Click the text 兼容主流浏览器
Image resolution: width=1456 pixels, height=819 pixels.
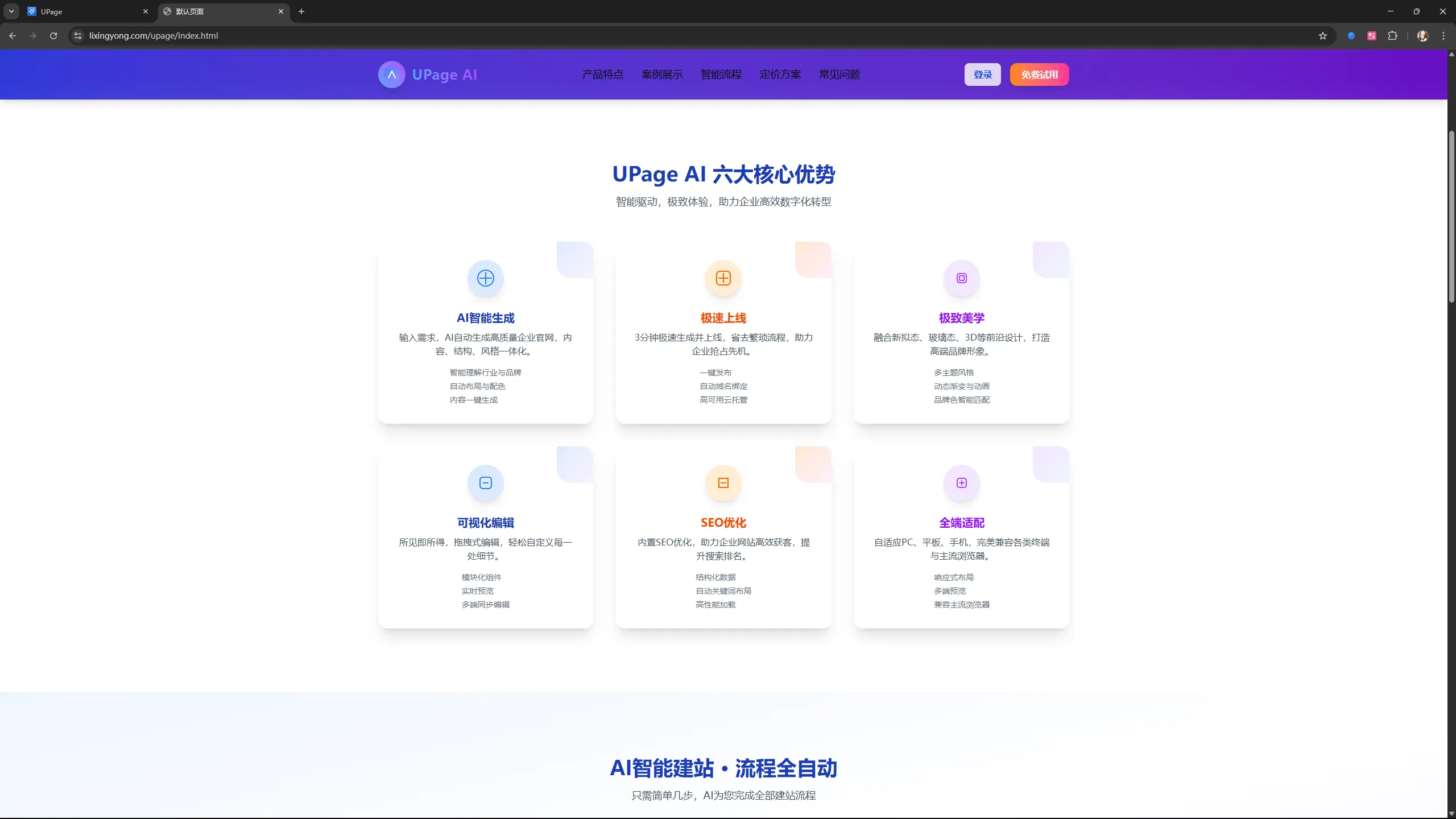tap(962, 605)
